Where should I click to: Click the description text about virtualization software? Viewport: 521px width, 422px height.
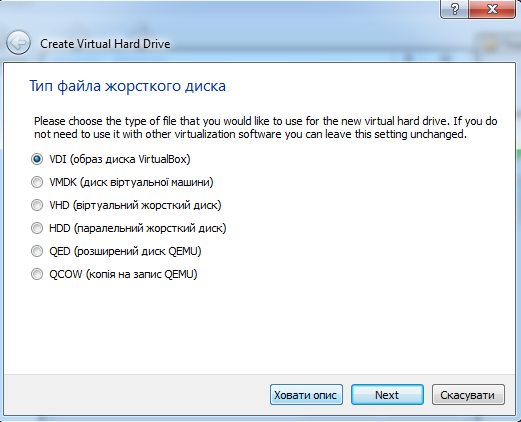pos(266,128)
